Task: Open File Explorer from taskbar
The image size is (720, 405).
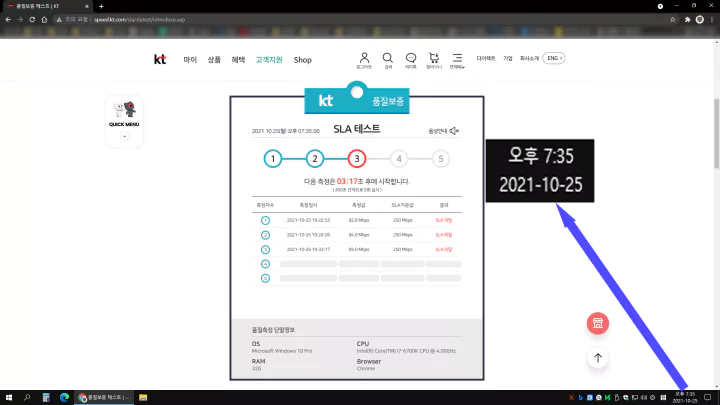Action: click(x=143, y=398)
